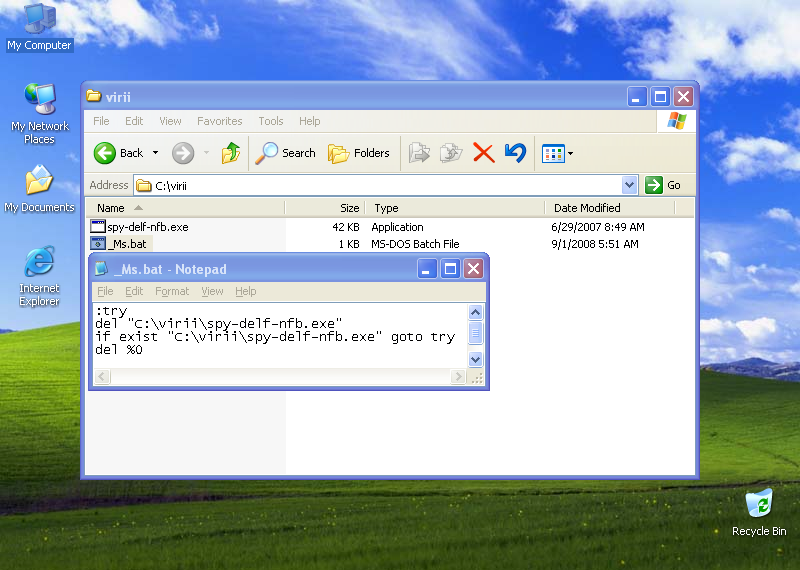Open Notepad's Edit menu
The image size is (800, 570).
tap(134, 291)
